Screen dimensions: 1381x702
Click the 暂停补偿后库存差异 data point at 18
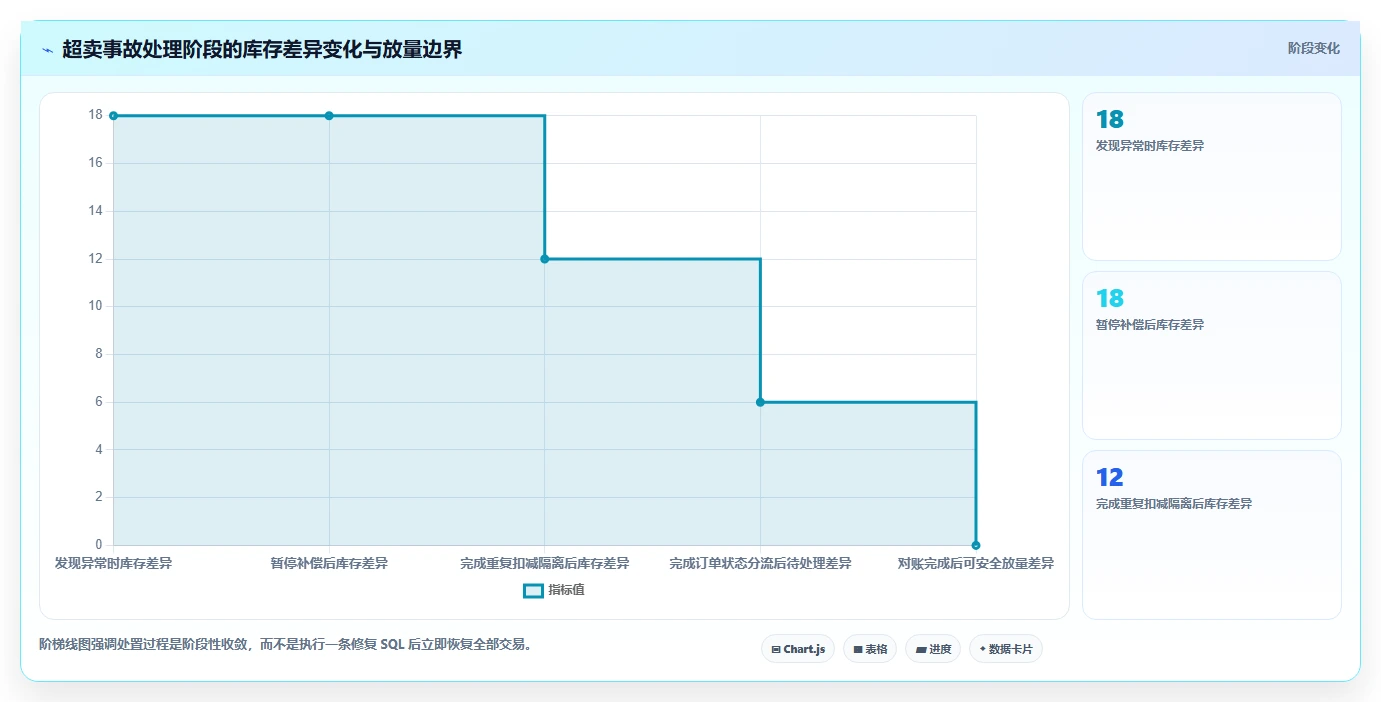[x=329, y=116]
